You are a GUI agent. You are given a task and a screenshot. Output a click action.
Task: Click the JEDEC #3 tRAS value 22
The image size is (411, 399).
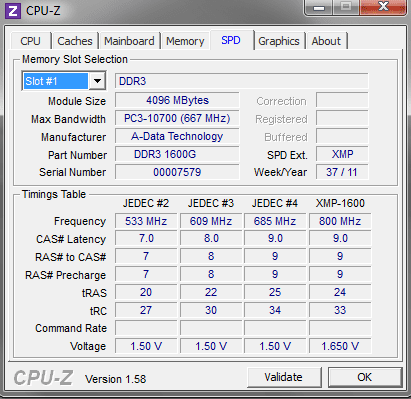(211, 293)
